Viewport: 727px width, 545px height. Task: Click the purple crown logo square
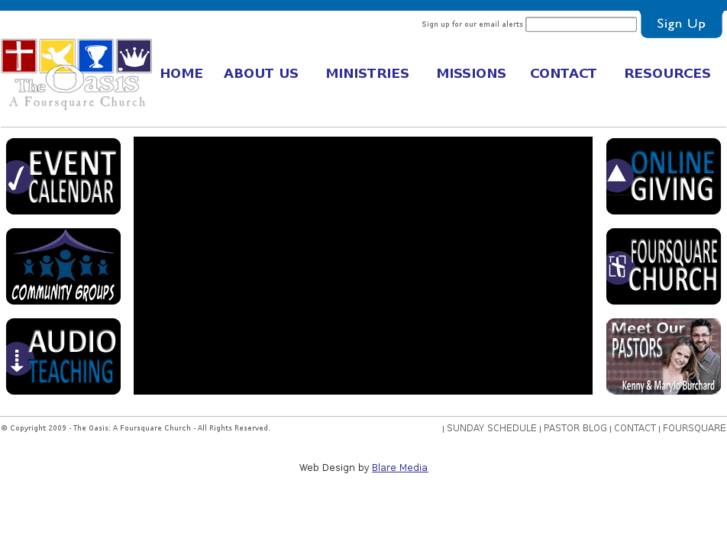(x=134, y=56)
